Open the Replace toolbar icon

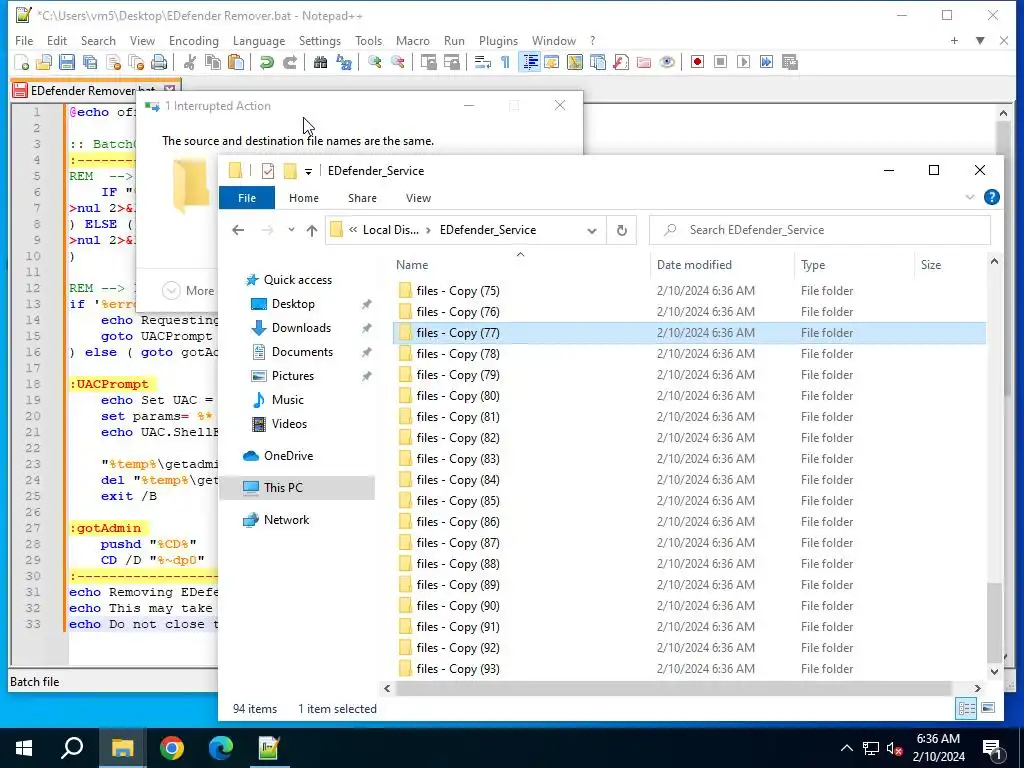(344, 63)
